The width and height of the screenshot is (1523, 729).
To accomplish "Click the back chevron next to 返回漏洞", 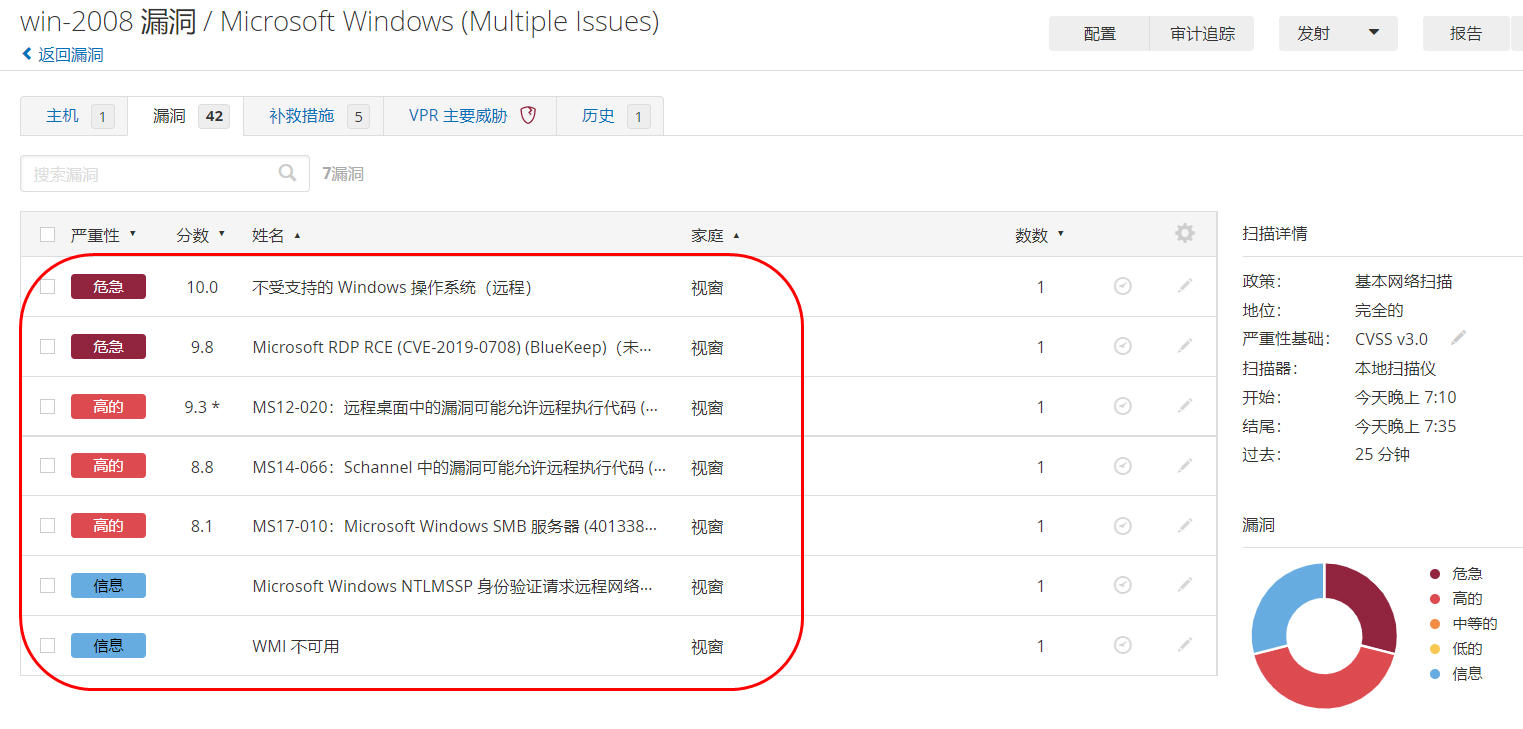I will (x=27, y=55).
